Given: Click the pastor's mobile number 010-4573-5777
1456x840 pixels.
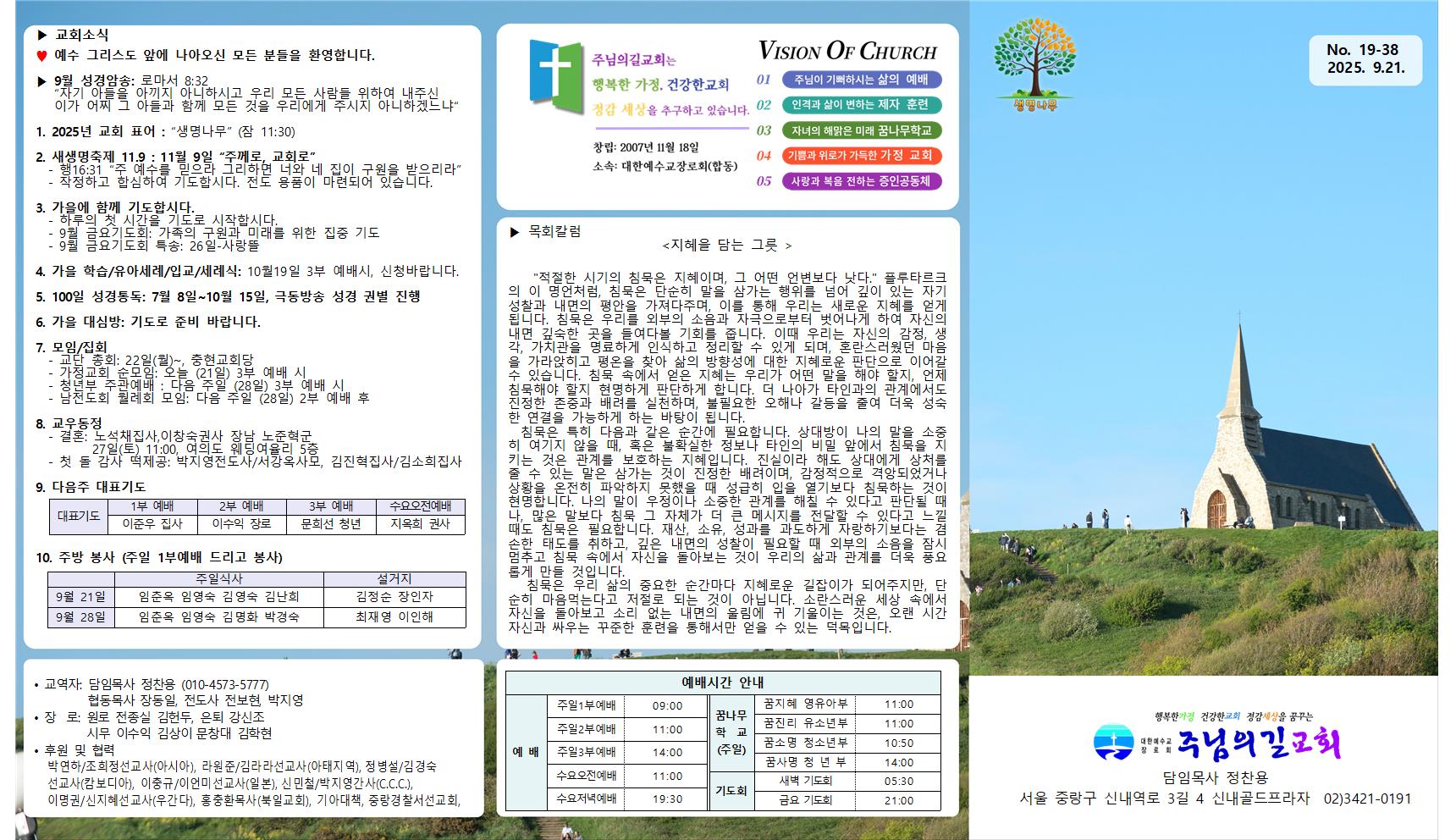Looking at the screenshot, I should (225, 684).
